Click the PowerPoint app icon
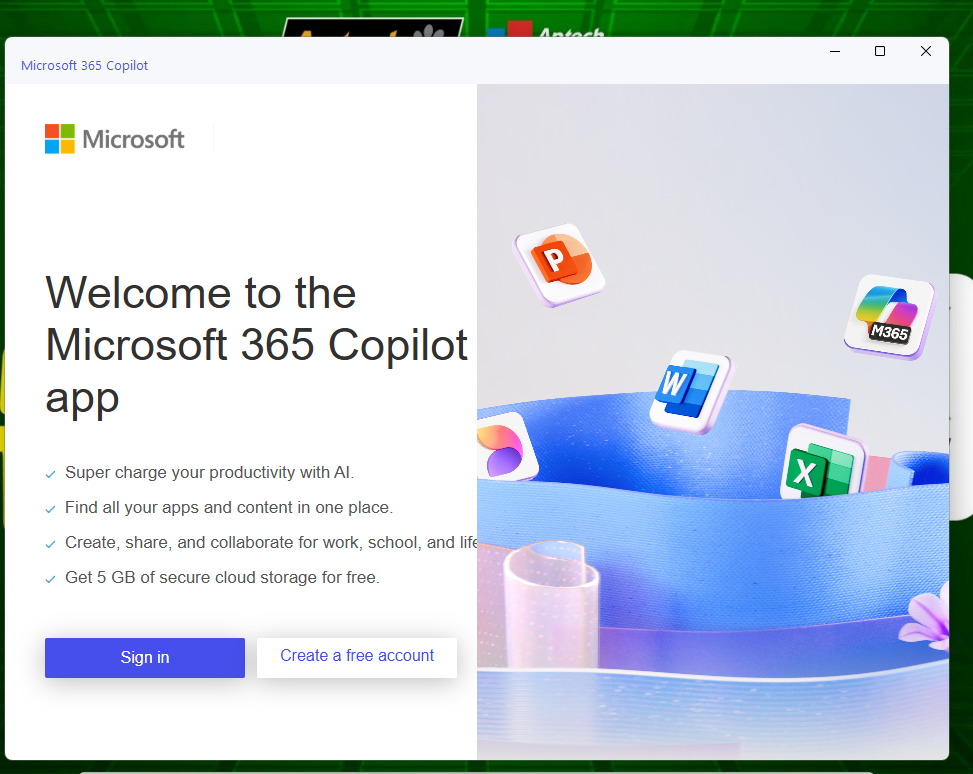The width and height of the screenshot is (973, 774). 560,264
